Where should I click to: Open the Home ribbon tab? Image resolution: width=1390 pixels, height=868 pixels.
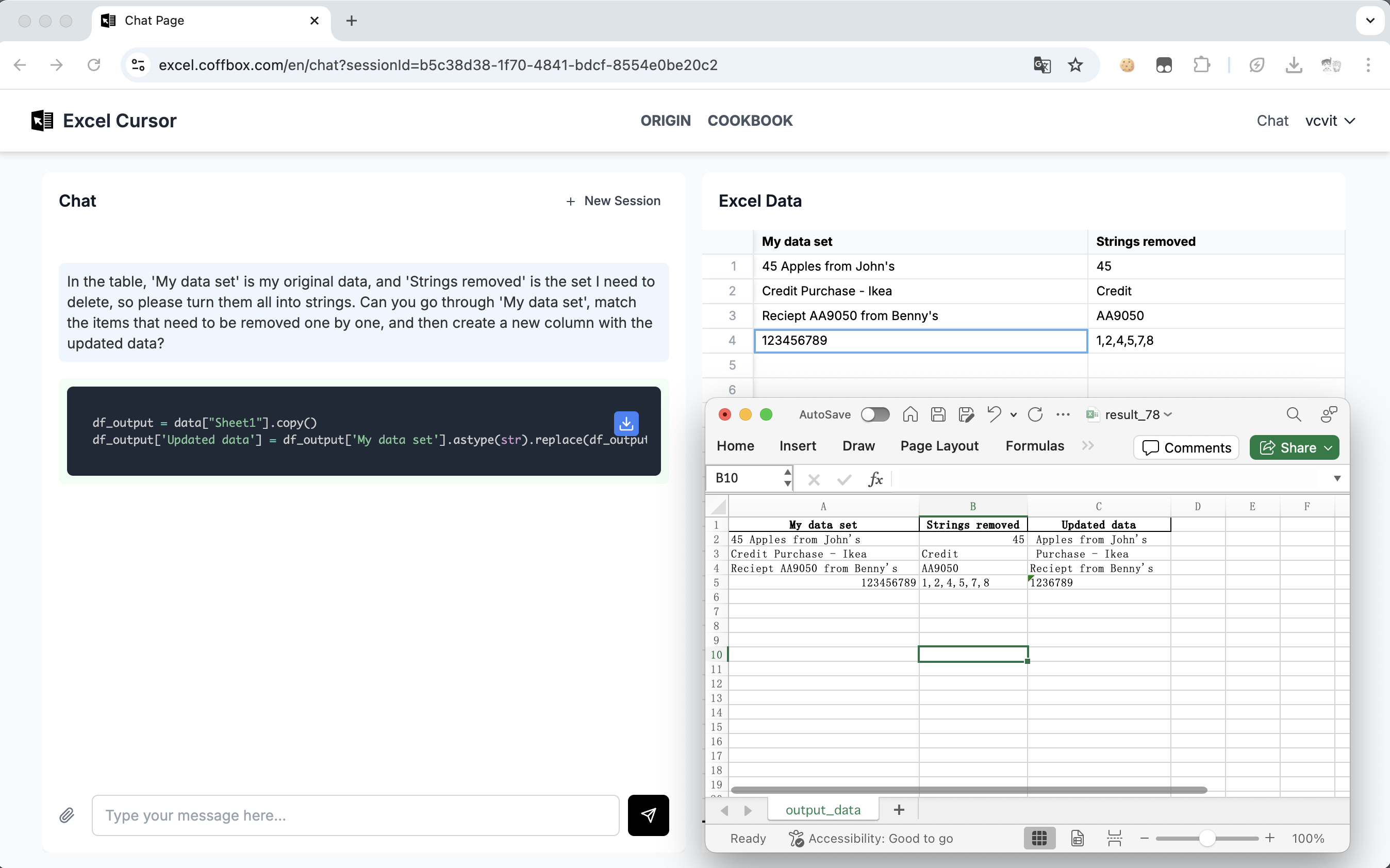tap(735, 445)
